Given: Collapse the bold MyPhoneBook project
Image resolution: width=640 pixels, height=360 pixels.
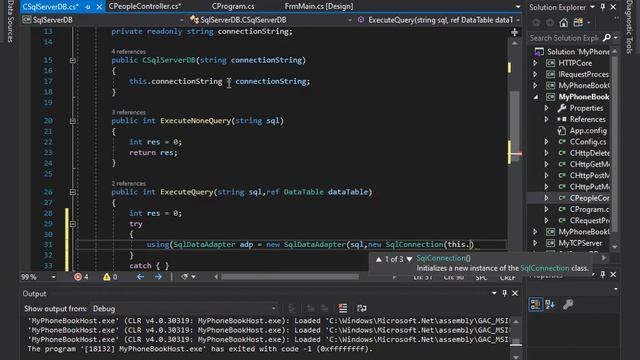Looking at the screenshot, I should [x=536, y=97].
